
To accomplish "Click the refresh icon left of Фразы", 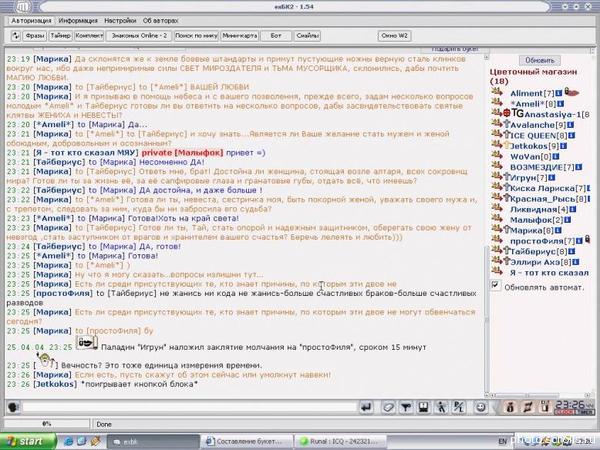I will [16, 36].
